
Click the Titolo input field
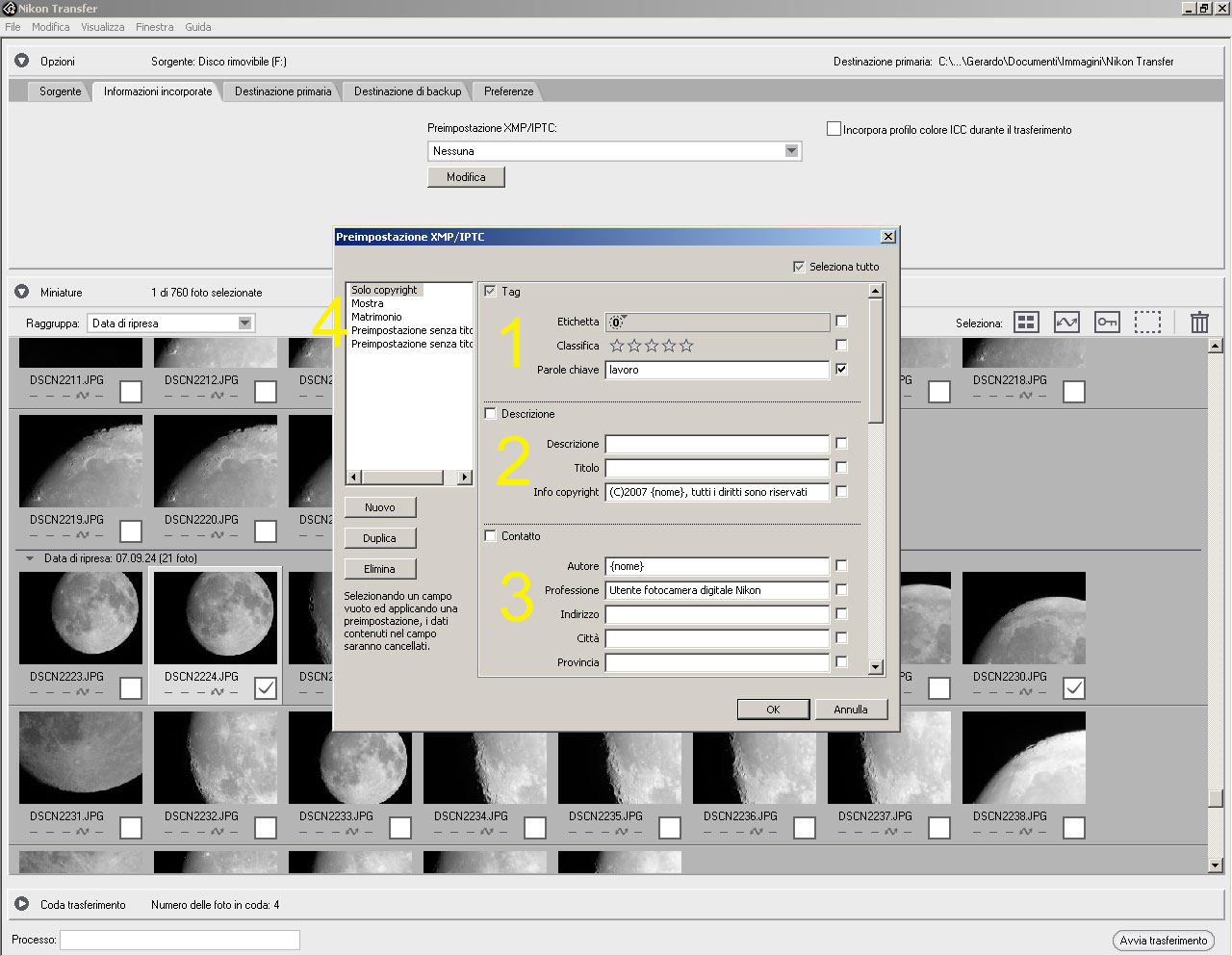pos(717,468)
